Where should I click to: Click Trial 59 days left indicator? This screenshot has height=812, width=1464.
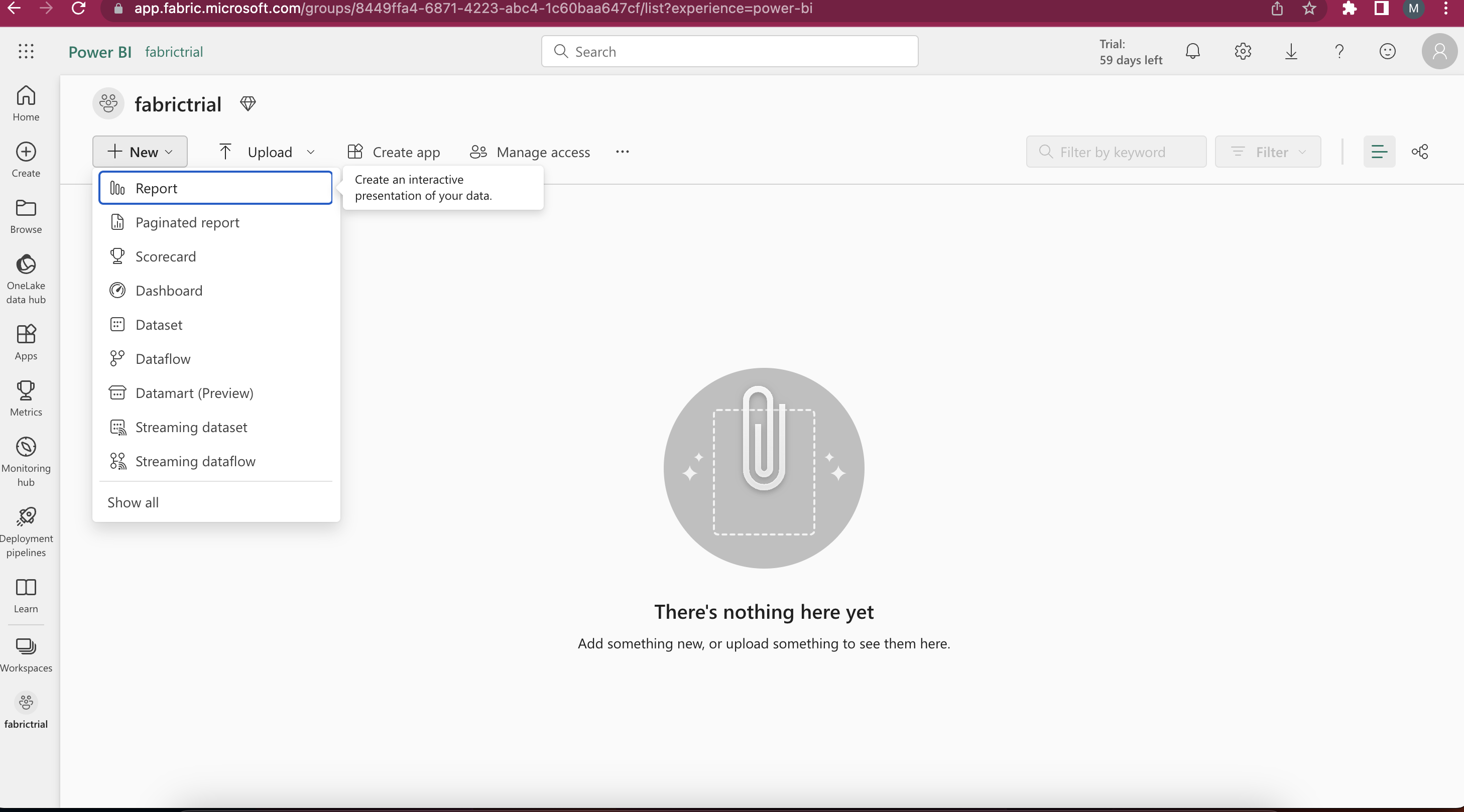(x=1131, y=52)
